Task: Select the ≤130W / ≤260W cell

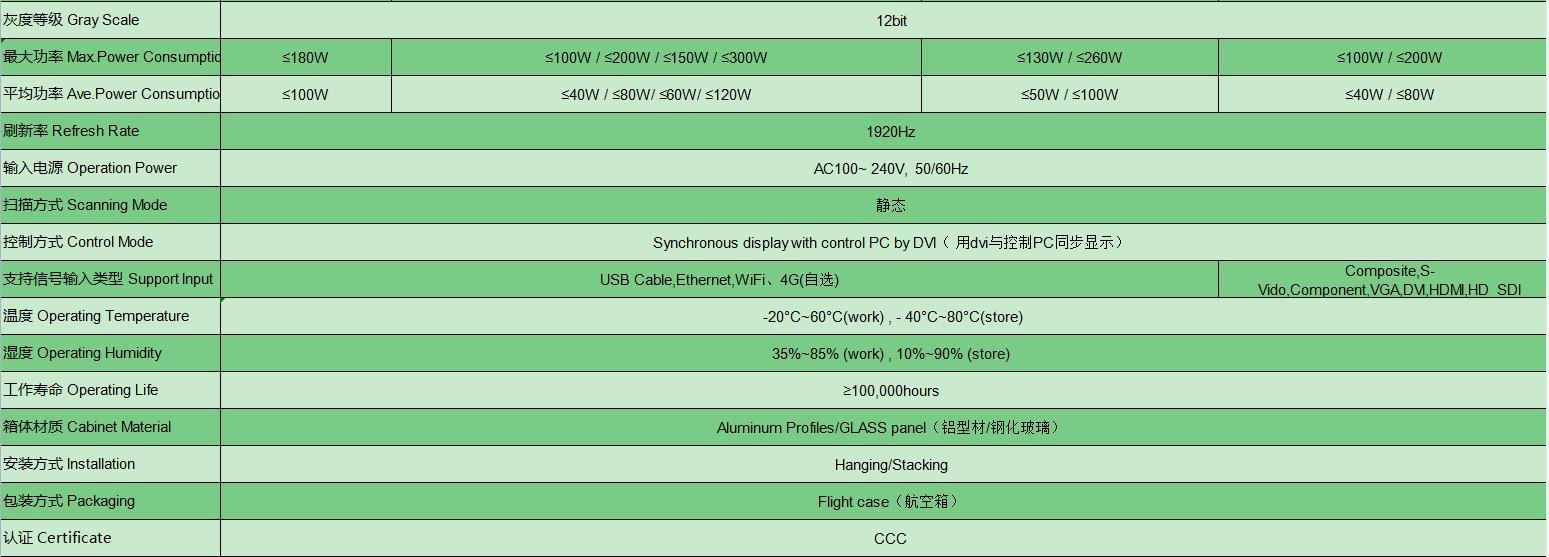Action: [1069, 58]
